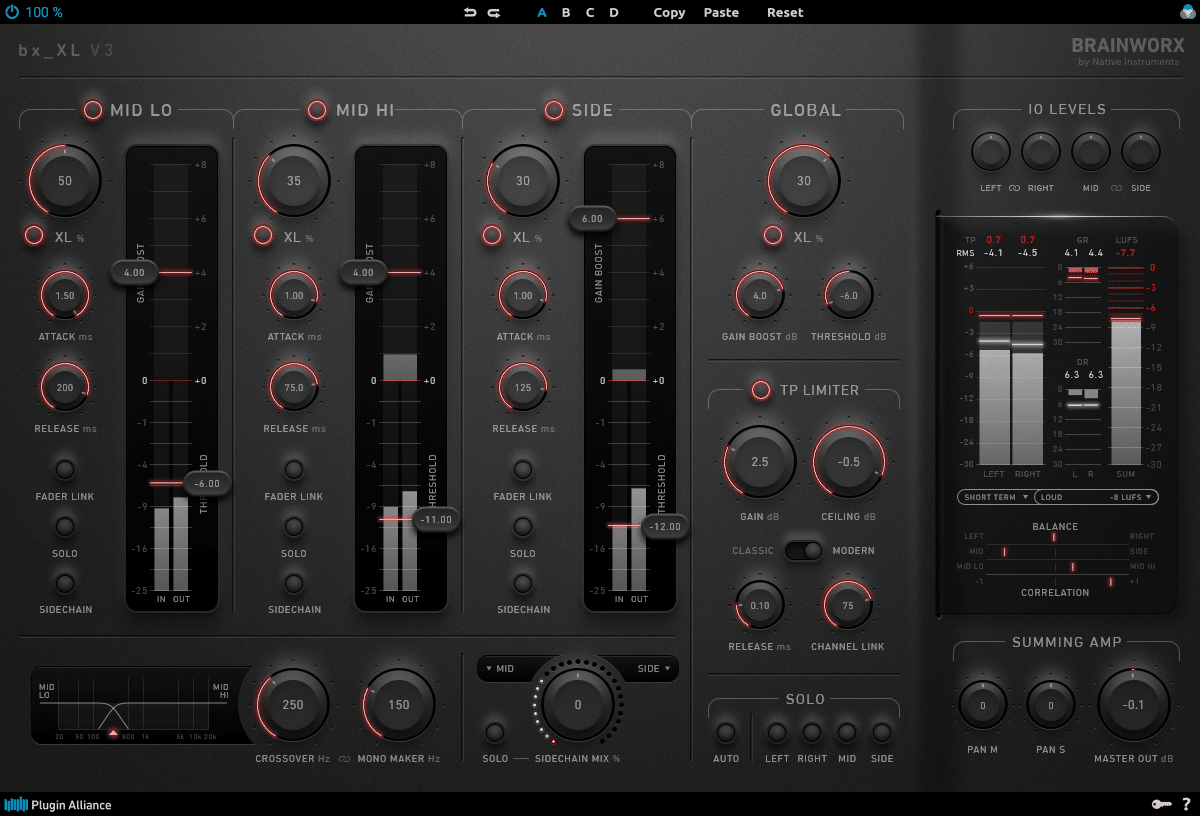Click the Reset button

tap(785, 12)
